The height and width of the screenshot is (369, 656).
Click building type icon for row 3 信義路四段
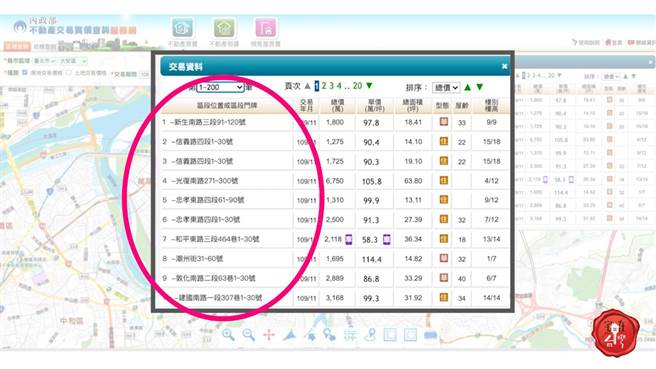click(x=443, y=161)
